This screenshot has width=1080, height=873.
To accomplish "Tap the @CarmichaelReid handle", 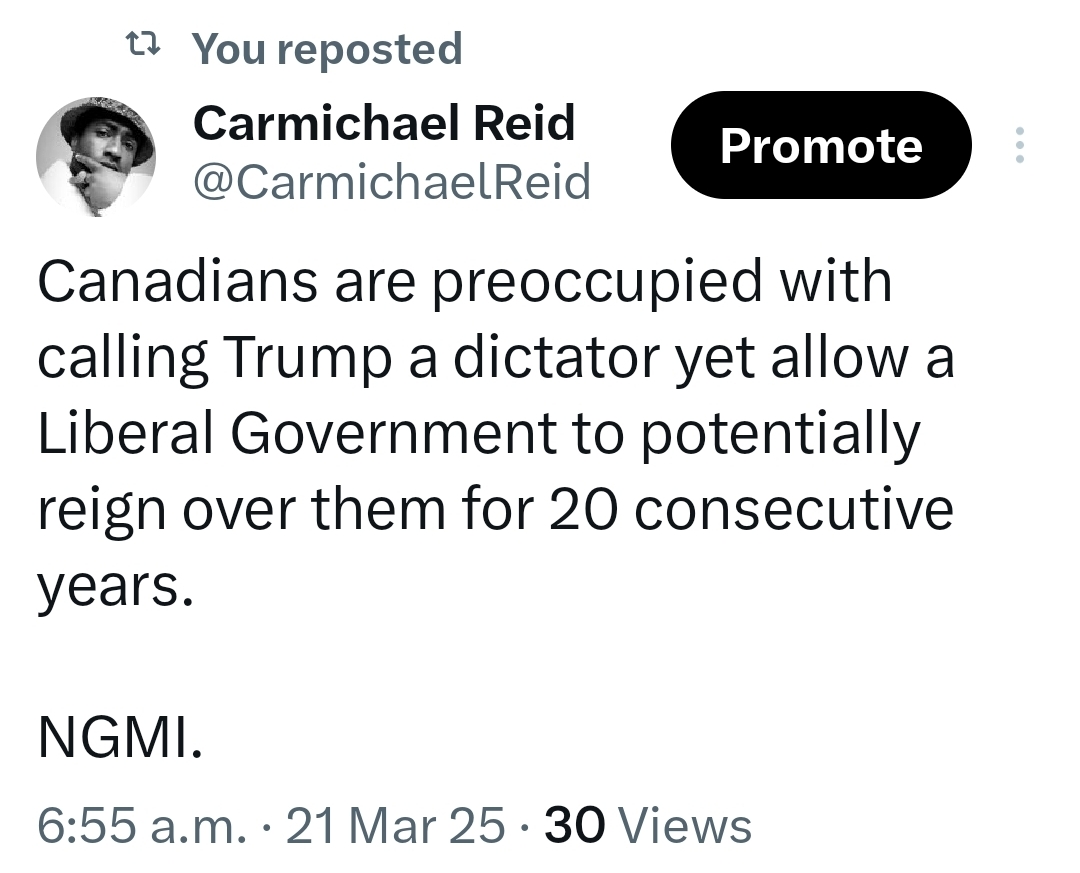I will click(x=391, y=181).
